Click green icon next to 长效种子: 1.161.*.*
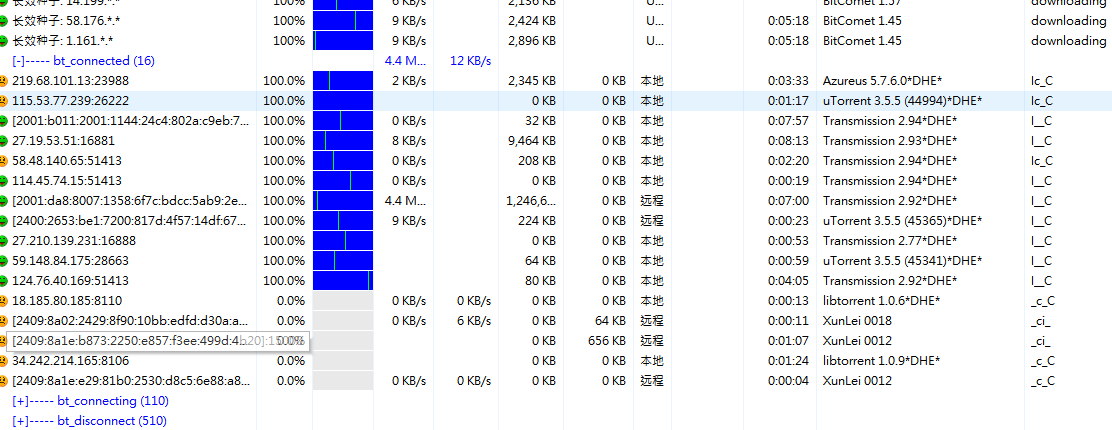This screenshot has height=430, width=1112. [x=4, y=41]
